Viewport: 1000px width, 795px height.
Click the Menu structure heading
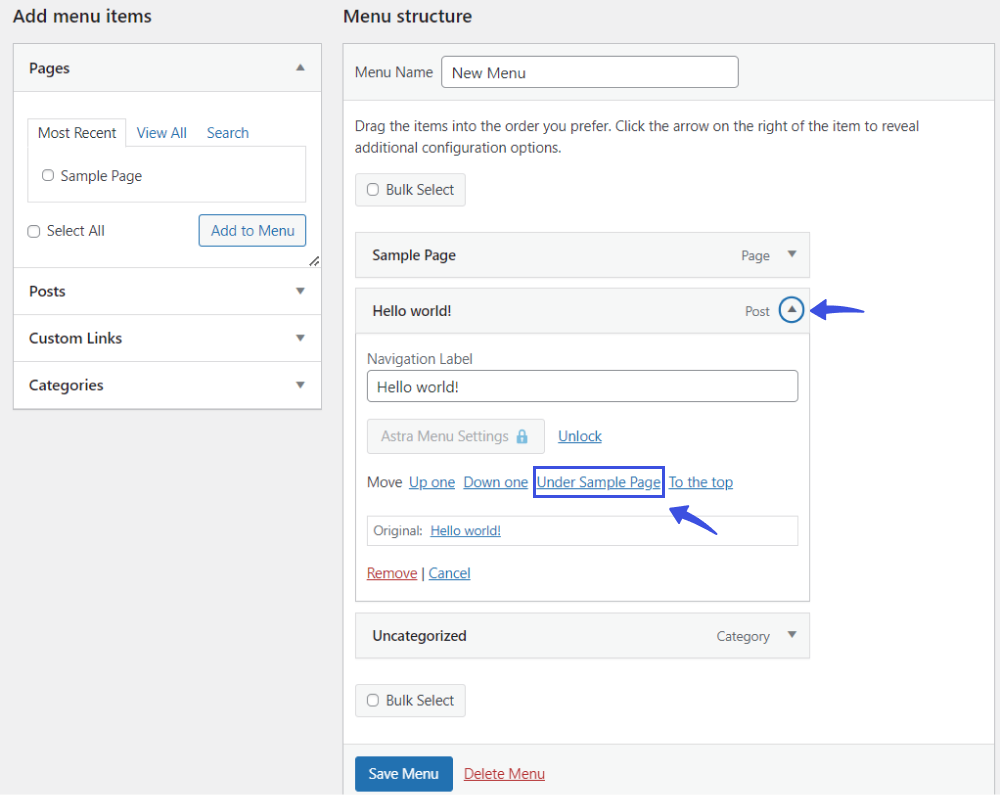[408, 16]
